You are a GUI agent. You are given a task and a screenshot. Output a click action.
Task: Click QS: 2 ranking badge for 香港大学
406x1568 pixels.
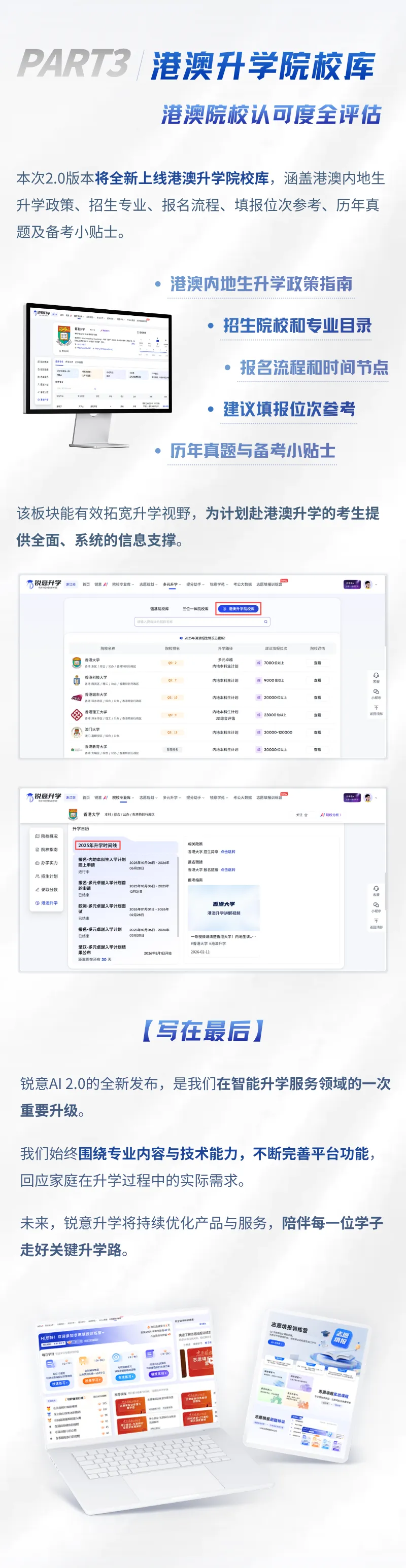pos(172,663)
